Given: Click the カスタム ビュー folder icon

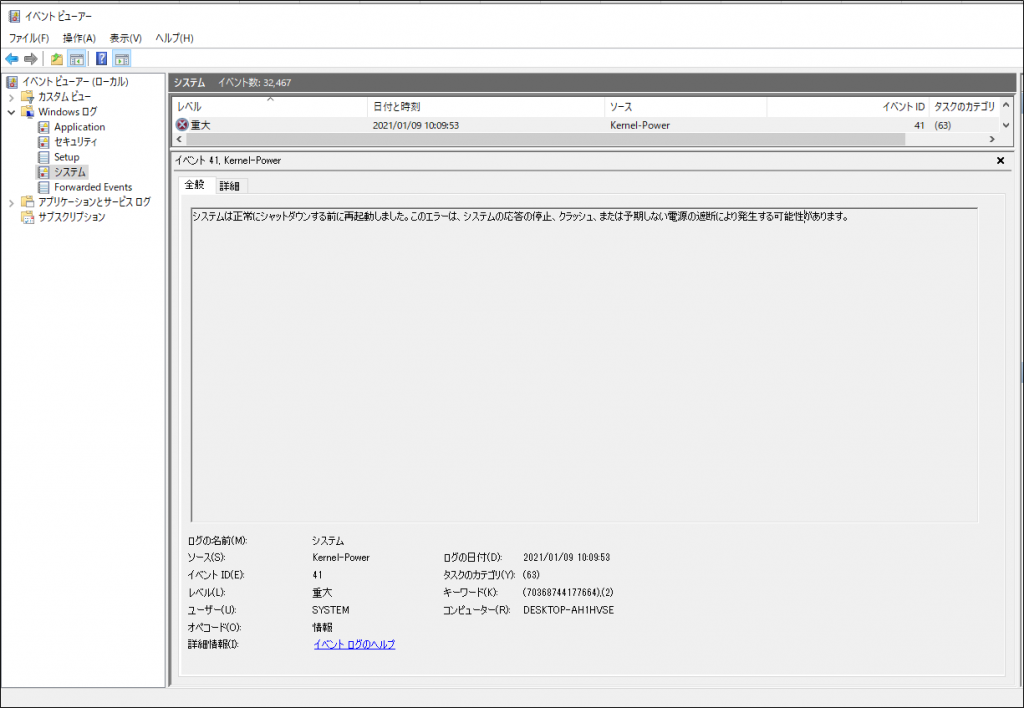Looking at the screenshot, I should (x=27, y=97).
